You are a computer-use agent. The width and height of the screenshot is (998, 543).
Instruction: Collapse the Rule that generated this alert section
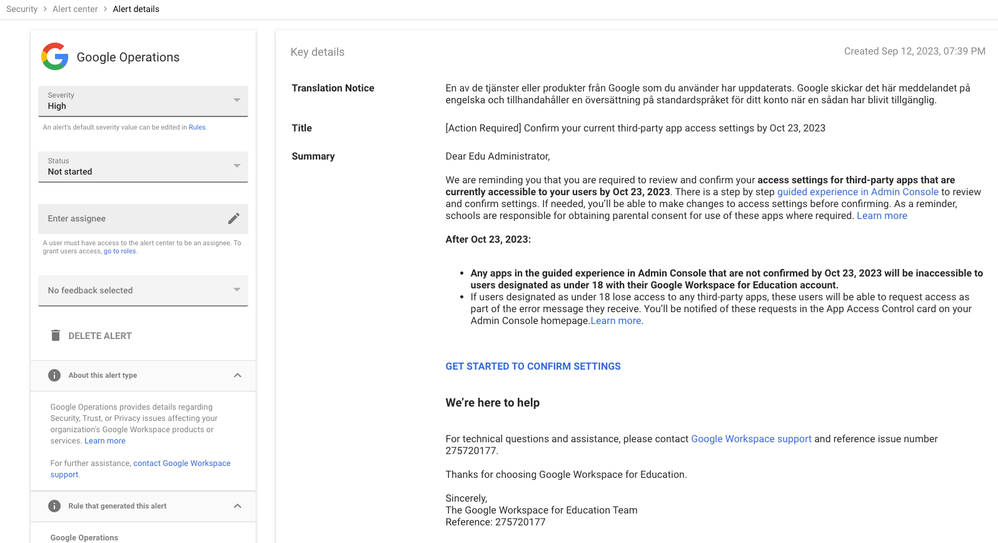click(237, 506)
